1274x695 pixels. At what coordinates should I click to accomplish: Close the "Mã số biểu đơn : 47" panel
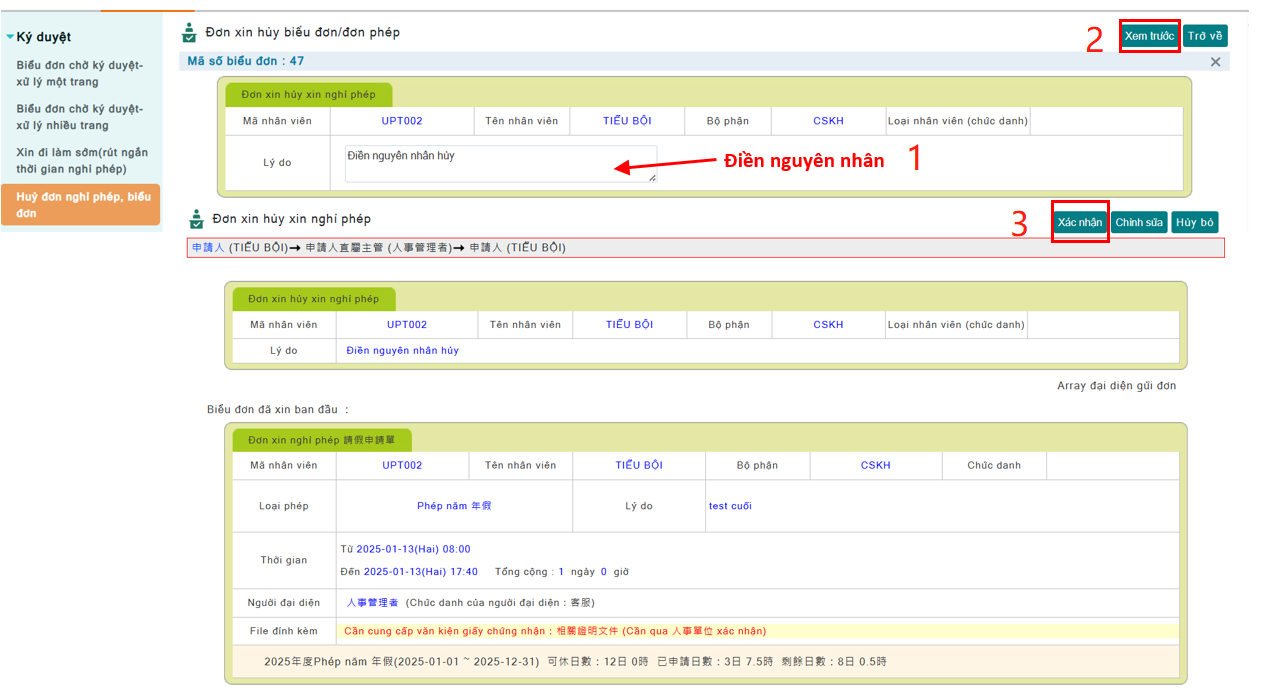click(1215, 62)
